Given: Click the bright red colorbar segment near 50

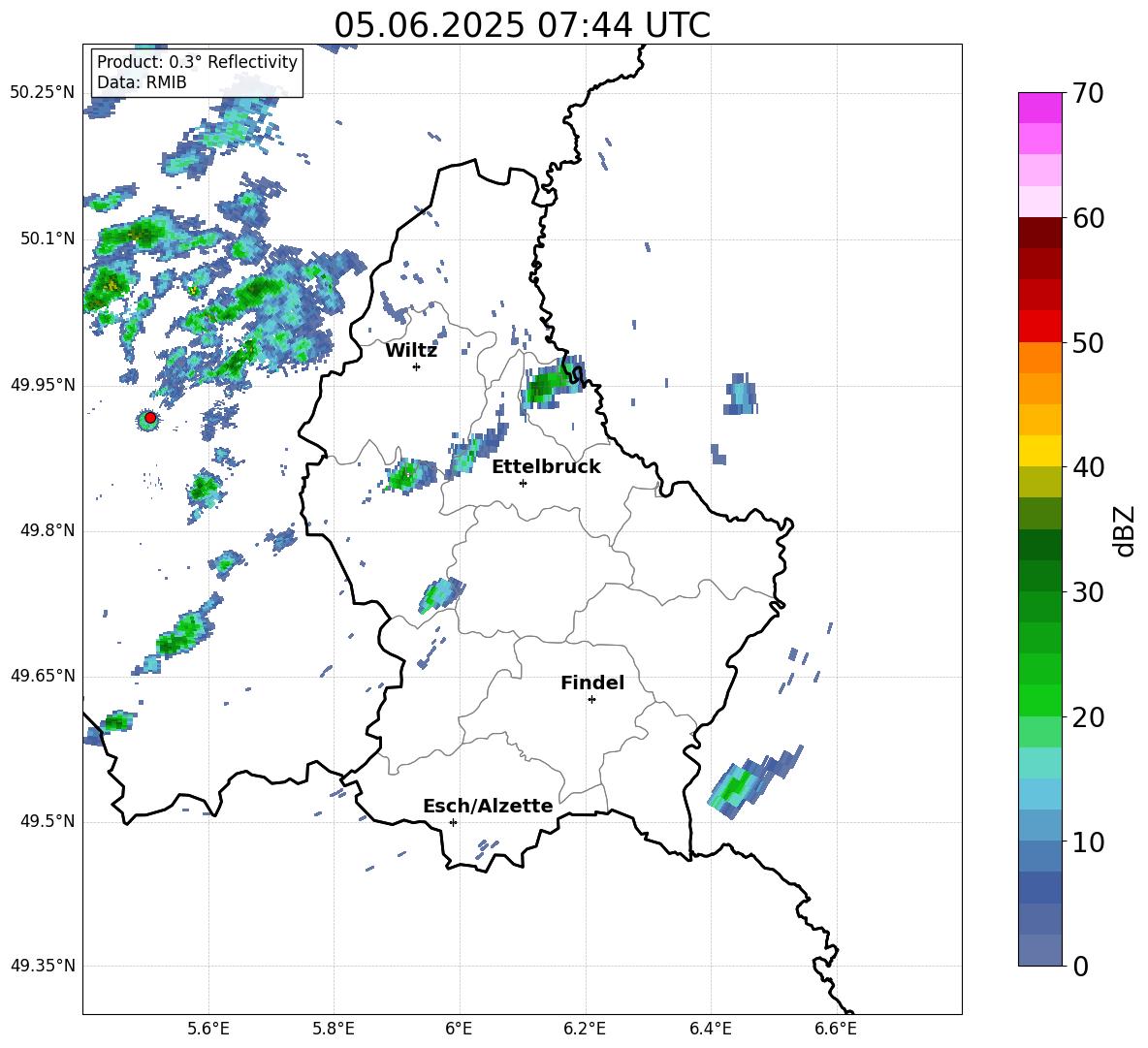Looking at the screenshot, I should tap(1040, 327).
